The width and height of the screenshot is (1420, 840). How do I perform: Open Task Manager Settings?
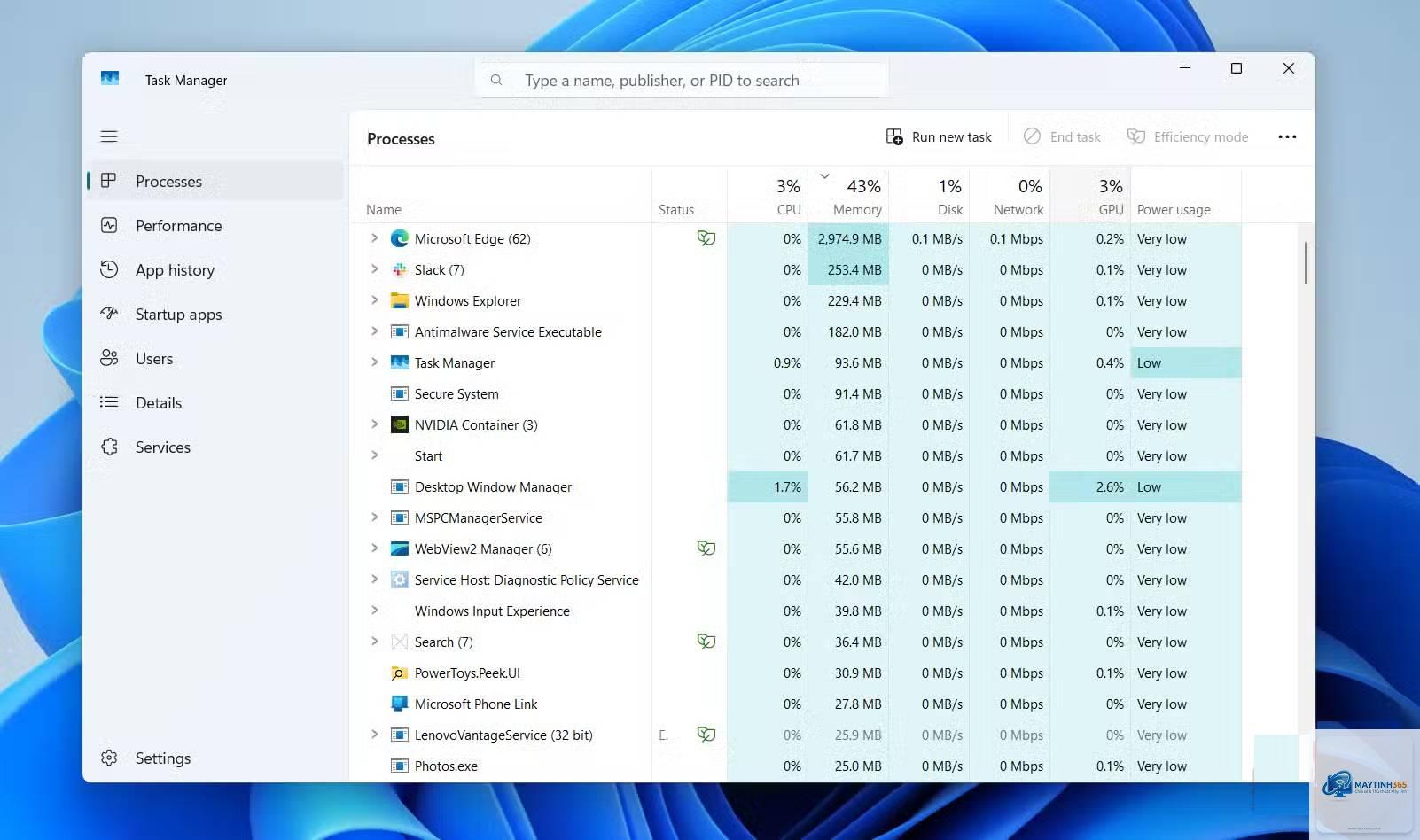point(215,758)
